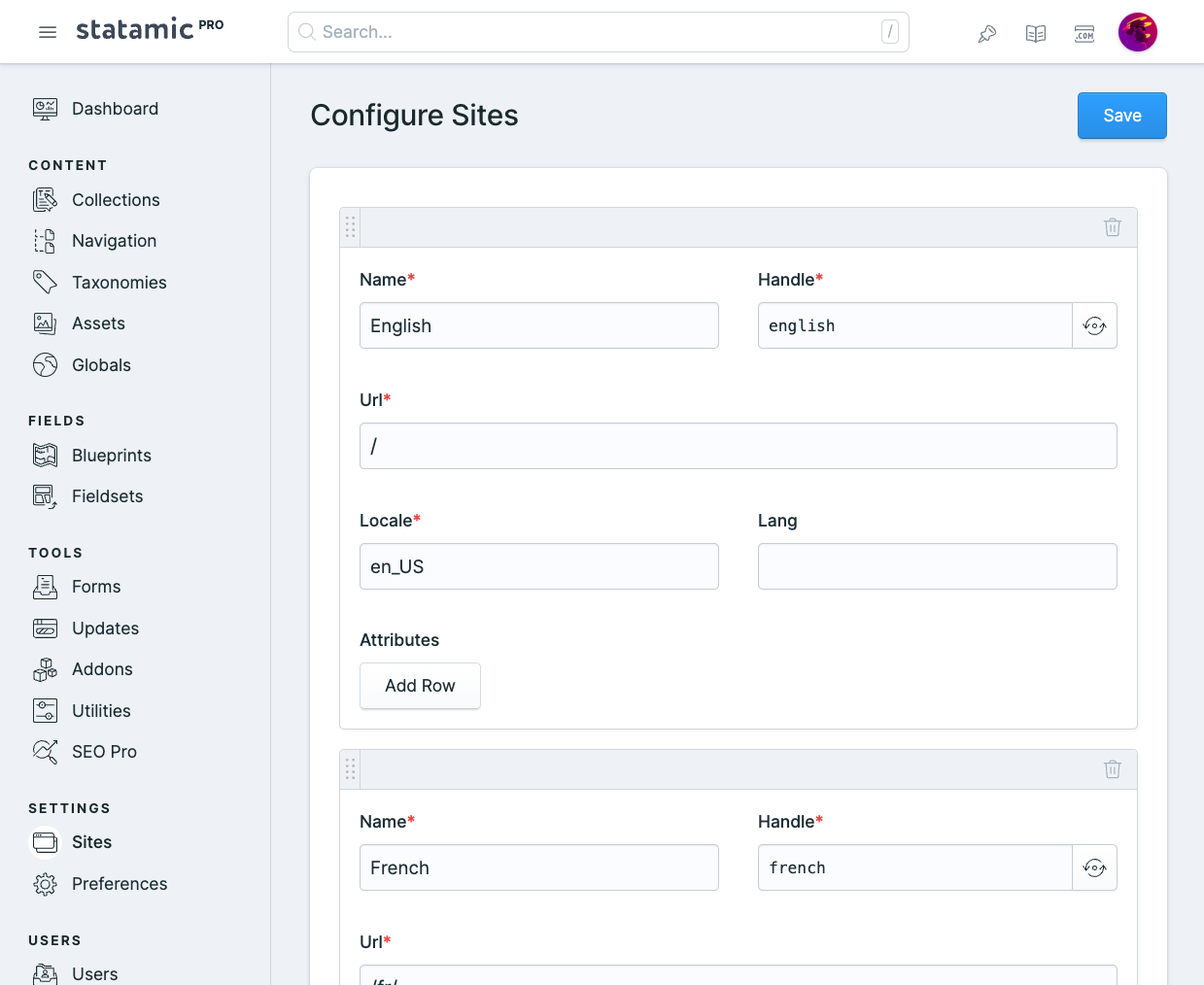Select the Sites settings page
This screenshot has width=1204, height=985.
tap(92, 842)
